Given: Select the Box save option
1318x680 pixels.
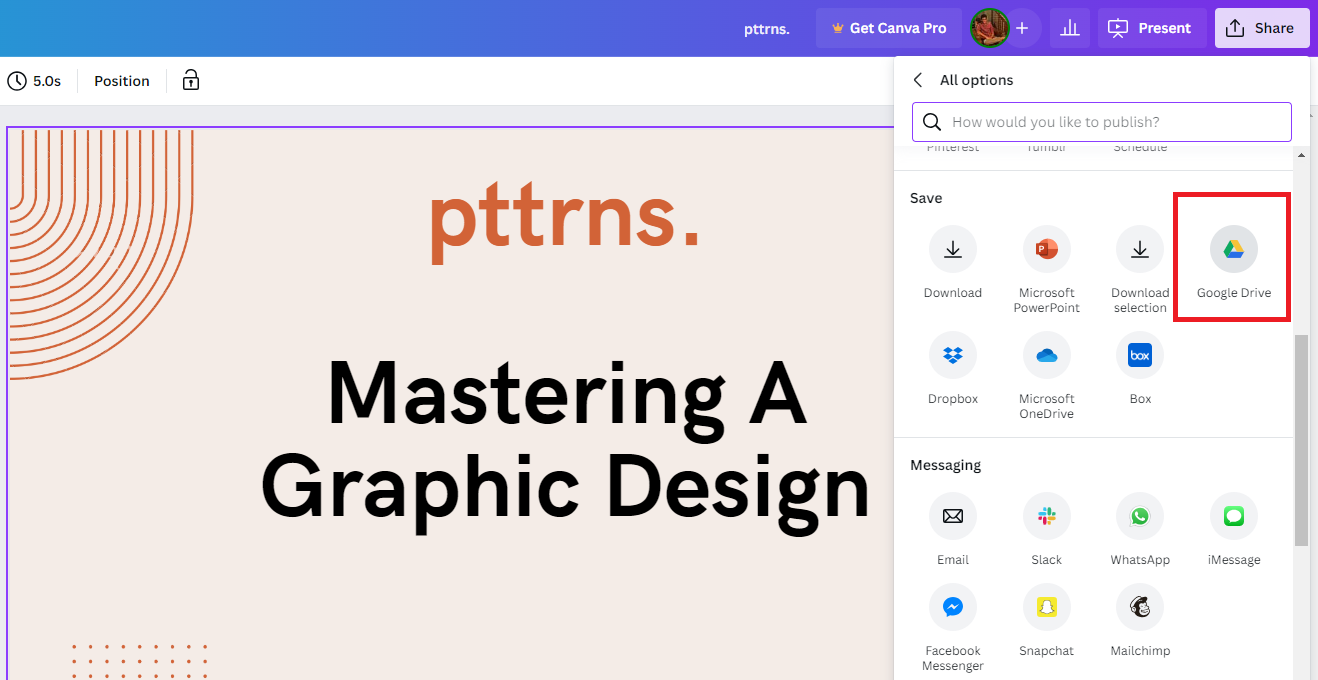Looking at the screenshot, I should [x=1140, y=355].
